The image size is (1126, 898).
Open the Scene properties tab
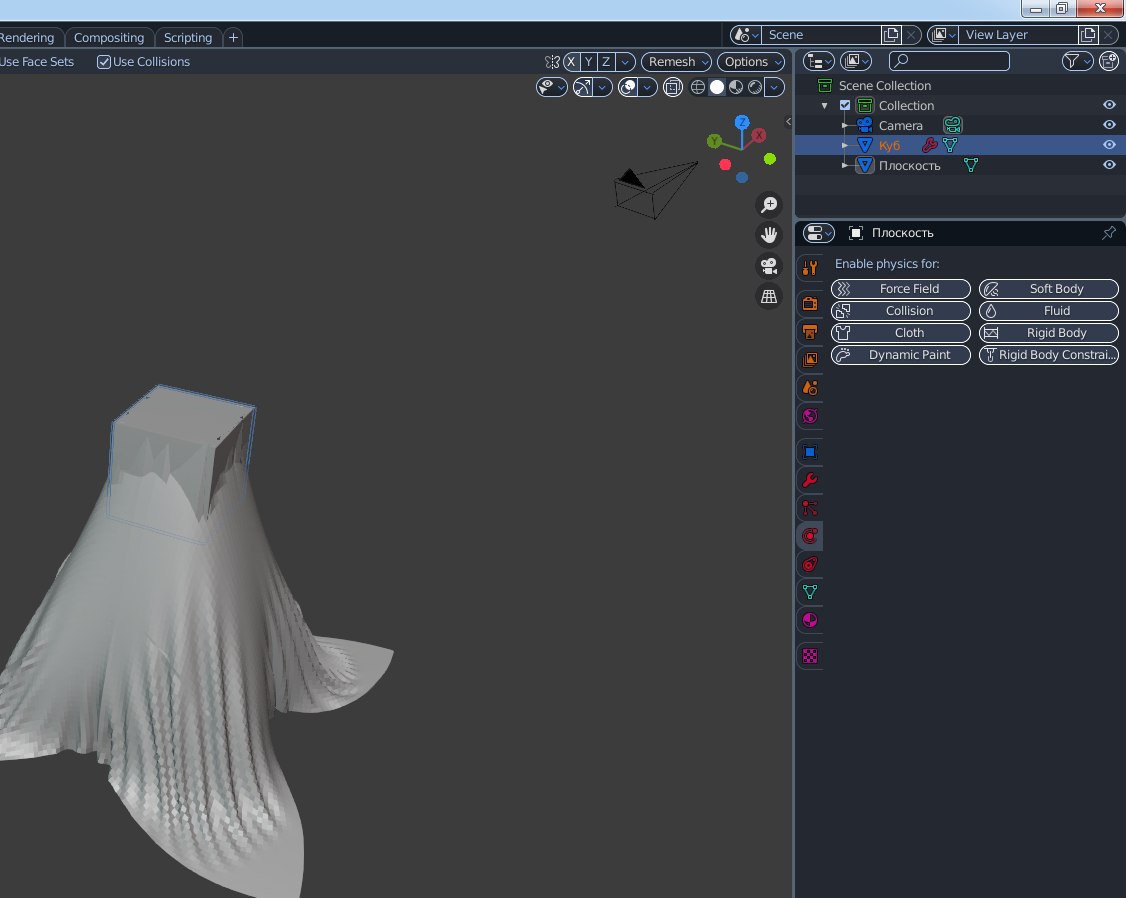tap(810, 388)
